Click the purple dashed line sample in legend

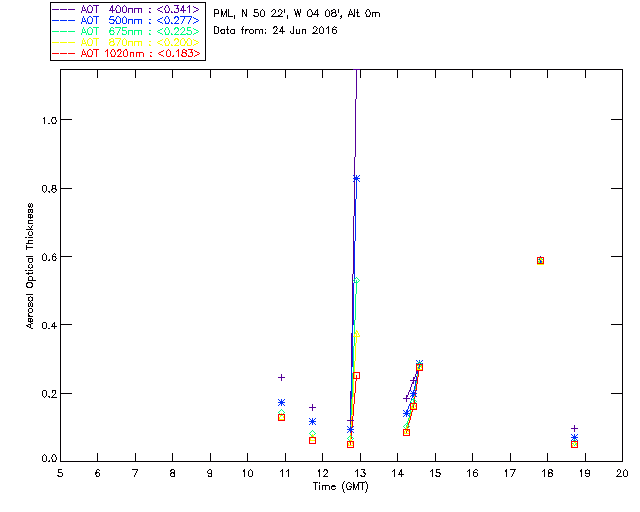pos(64,9)
